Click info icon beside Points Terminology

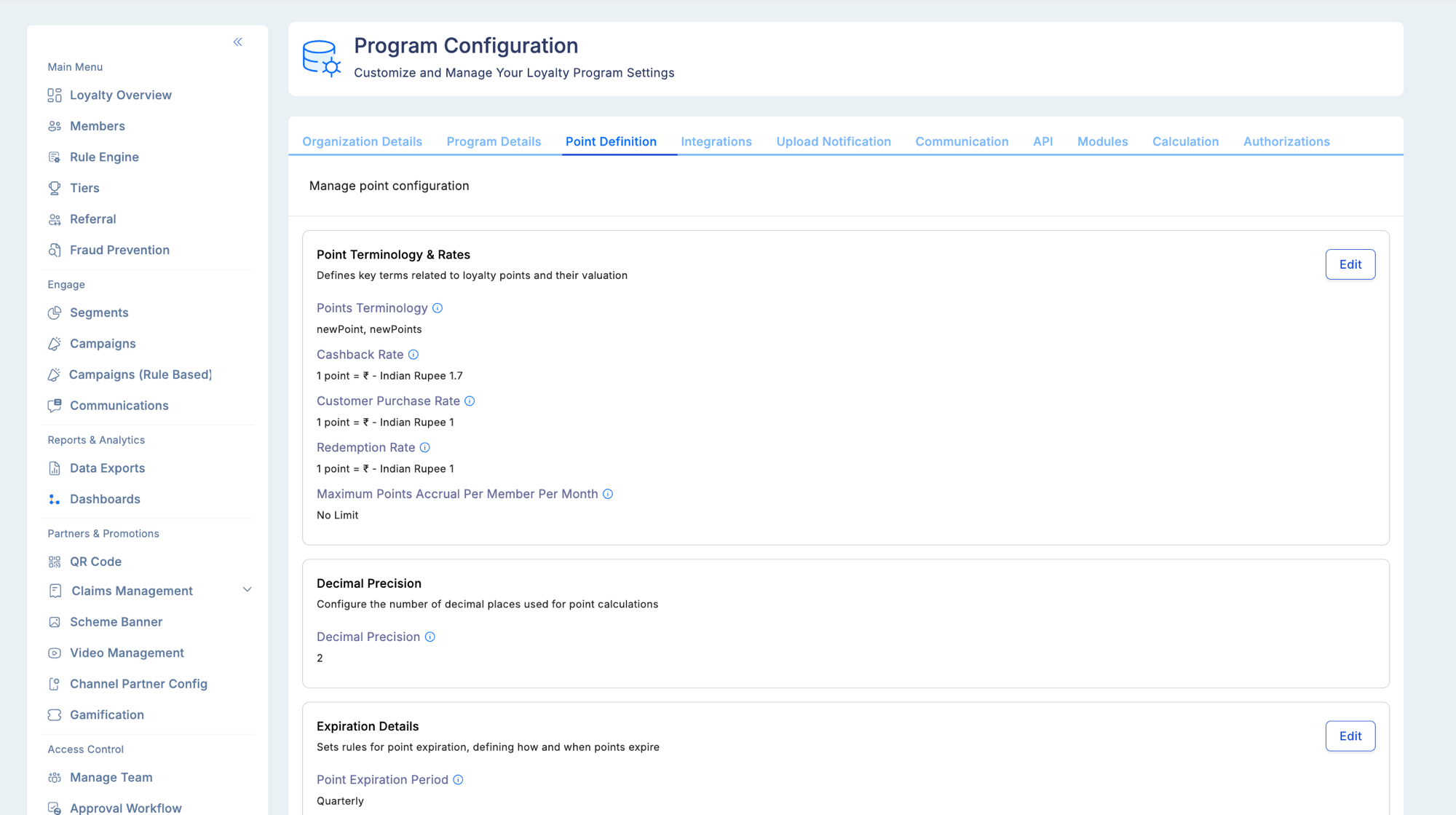tap(438, 308)
